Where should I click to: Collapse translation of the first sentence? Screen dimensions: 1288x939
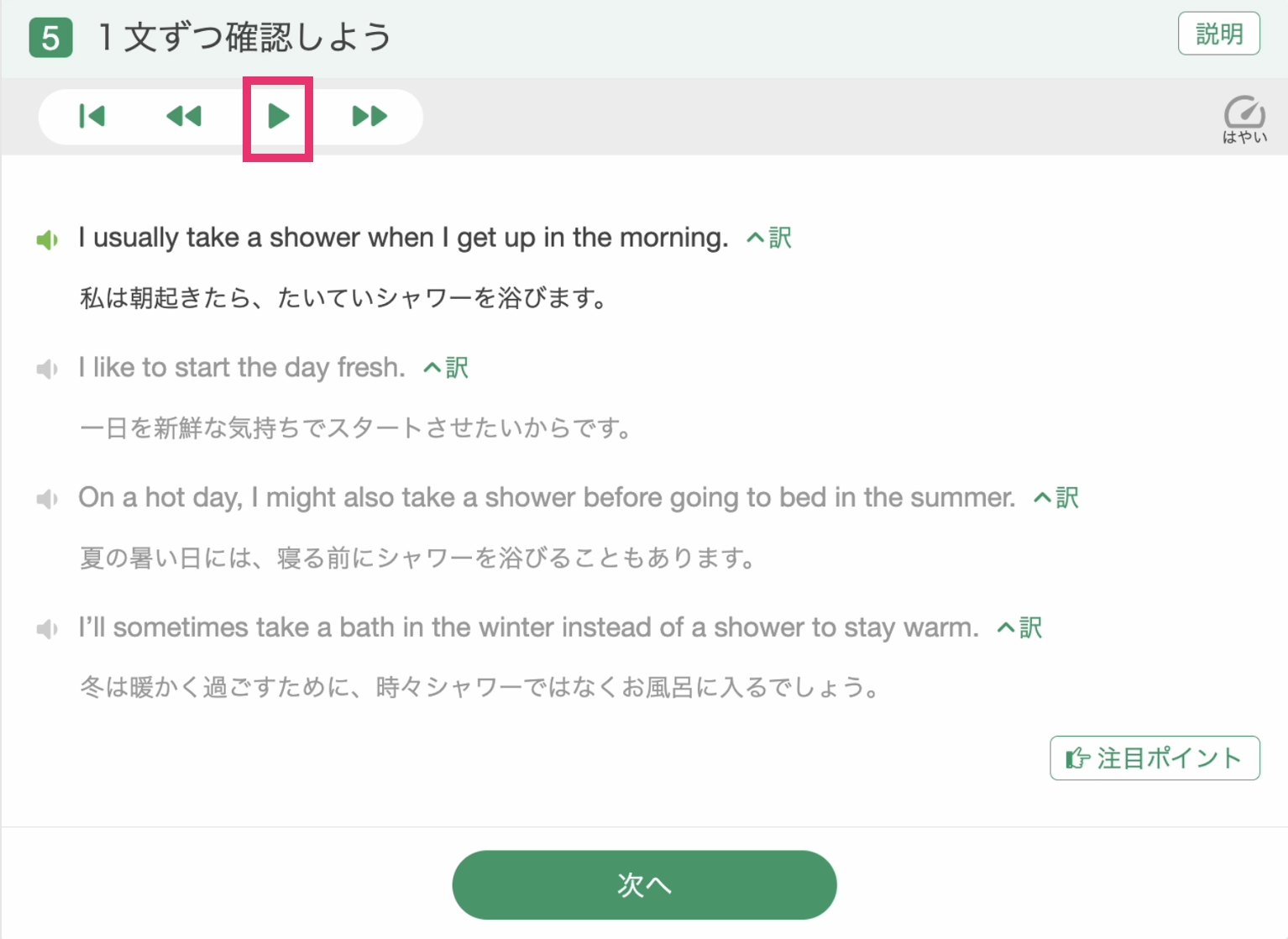[x=769, y=238]
